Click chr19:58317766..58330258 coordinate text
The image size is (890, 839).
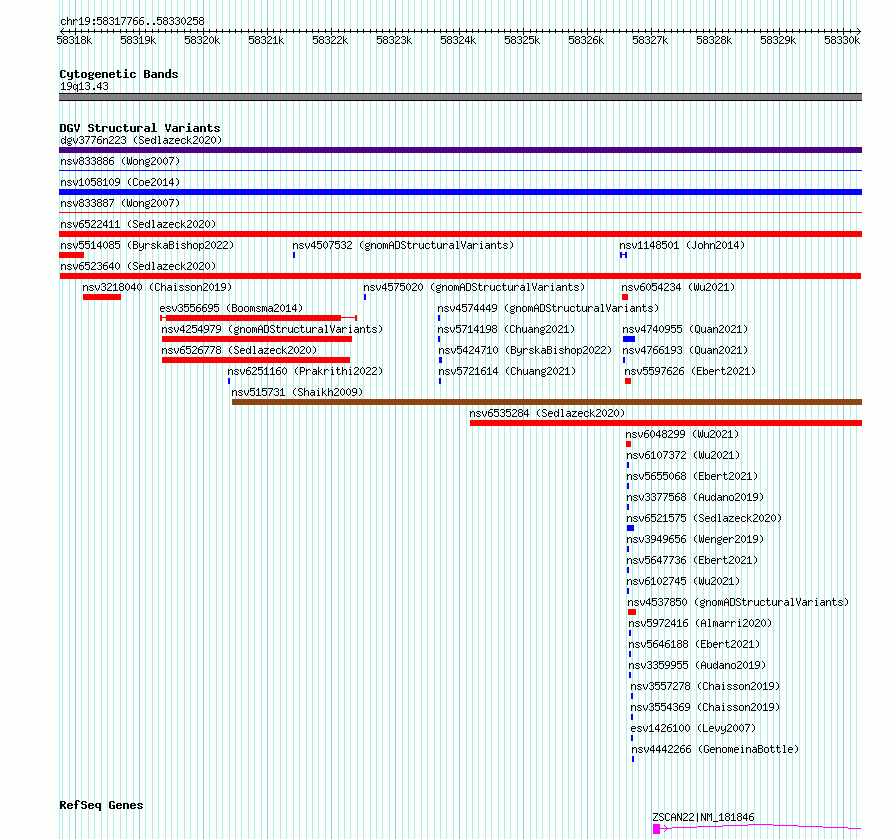[132, 22]
